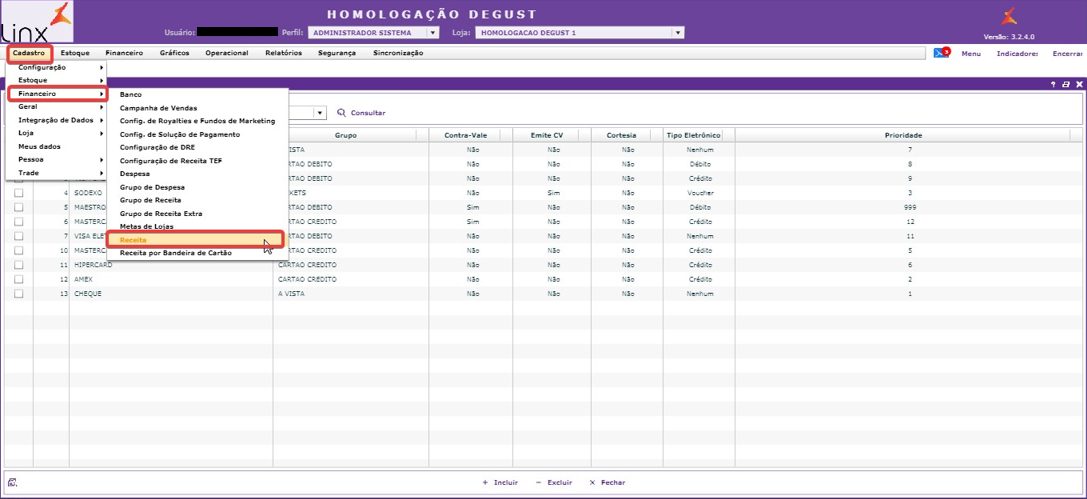Image resolution: width=1087 pixels, height=499 pixels.
Task: Select the checkbox for row 6 MASTERCARD
Action: click(19, 222)
